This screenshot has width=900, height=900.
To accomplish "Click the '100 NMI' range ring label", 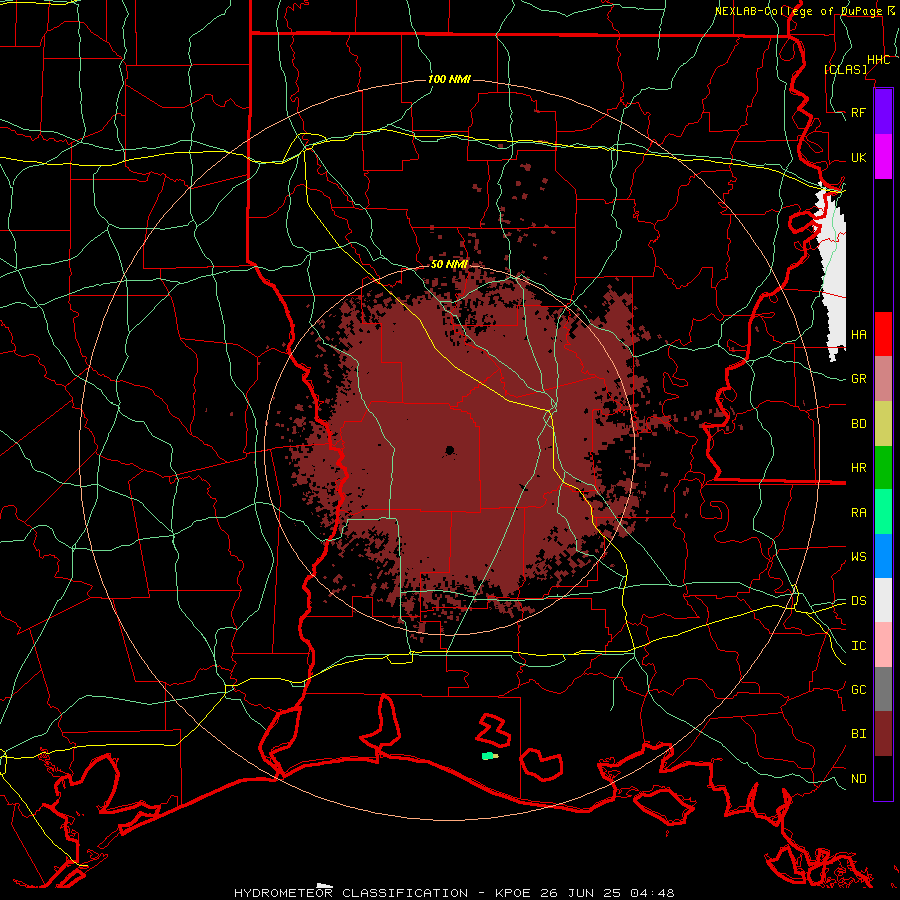I will [x=449, y=79].
